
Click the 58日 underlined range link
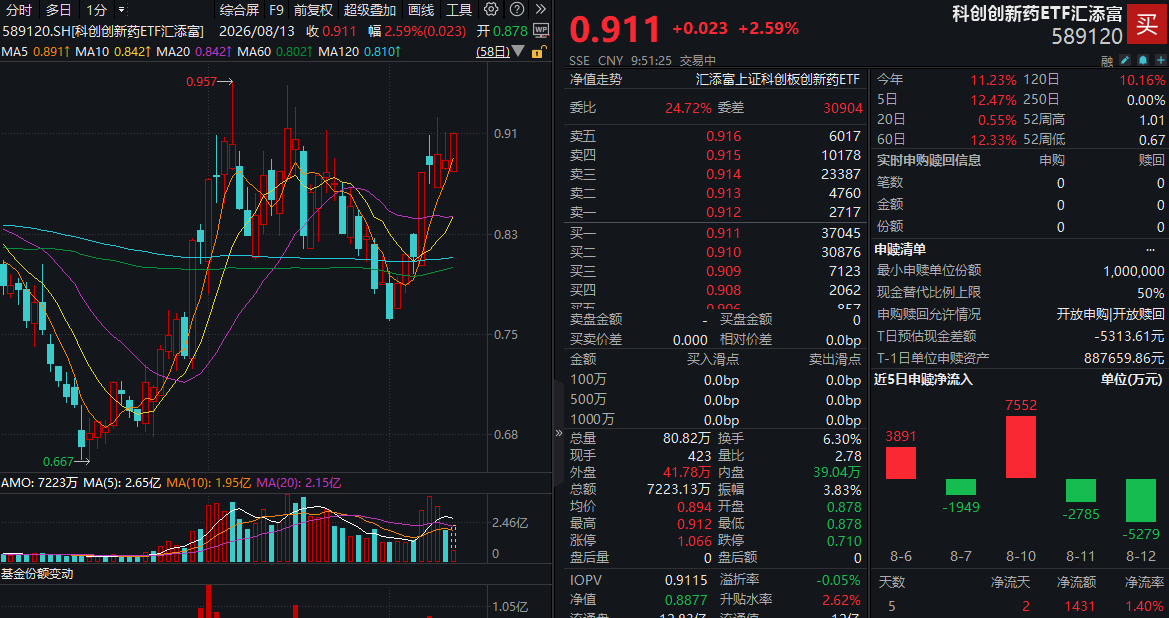pyautogui.click(x=494, y=52)
